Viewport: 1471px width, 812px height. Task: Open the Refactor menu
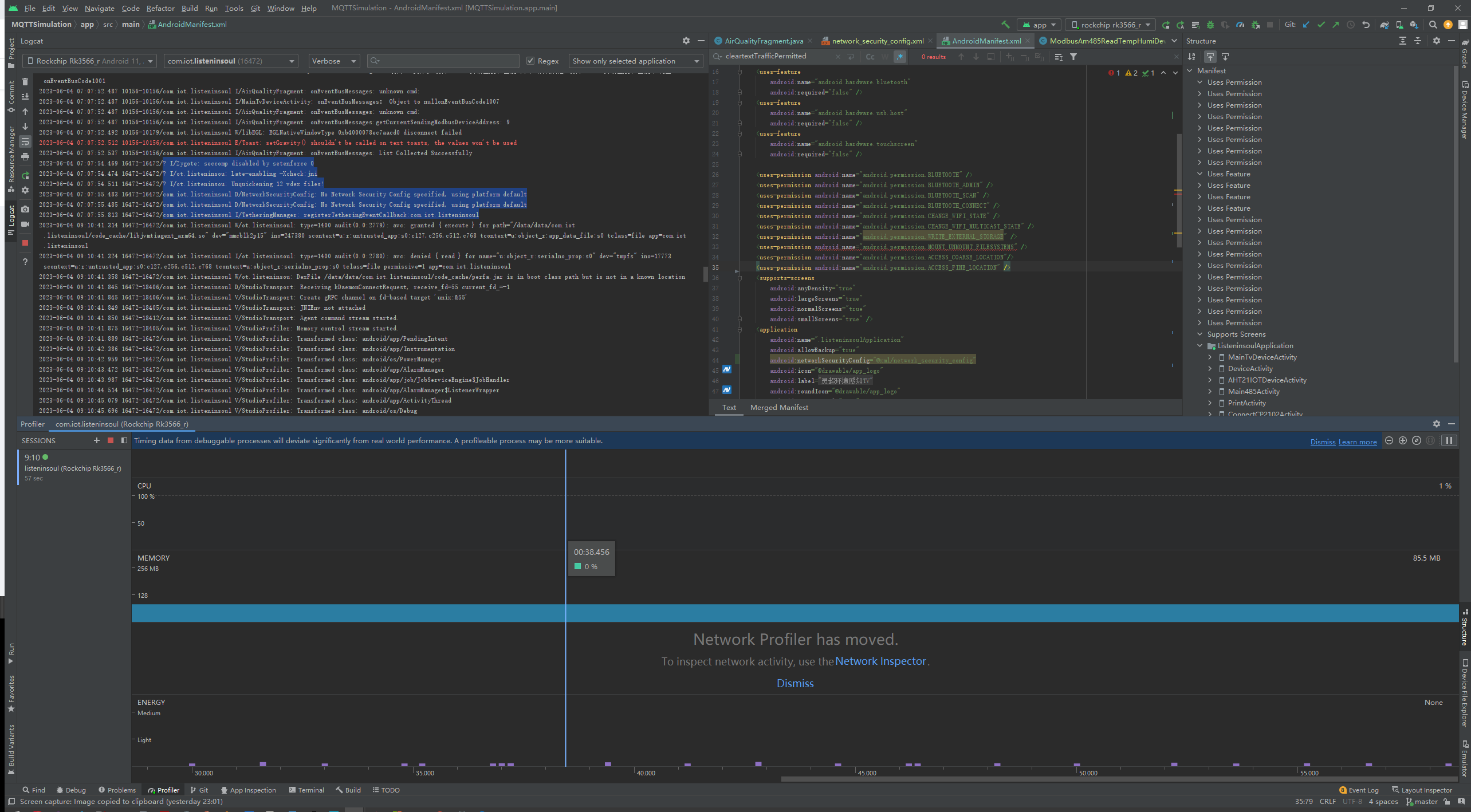[160, 8]
